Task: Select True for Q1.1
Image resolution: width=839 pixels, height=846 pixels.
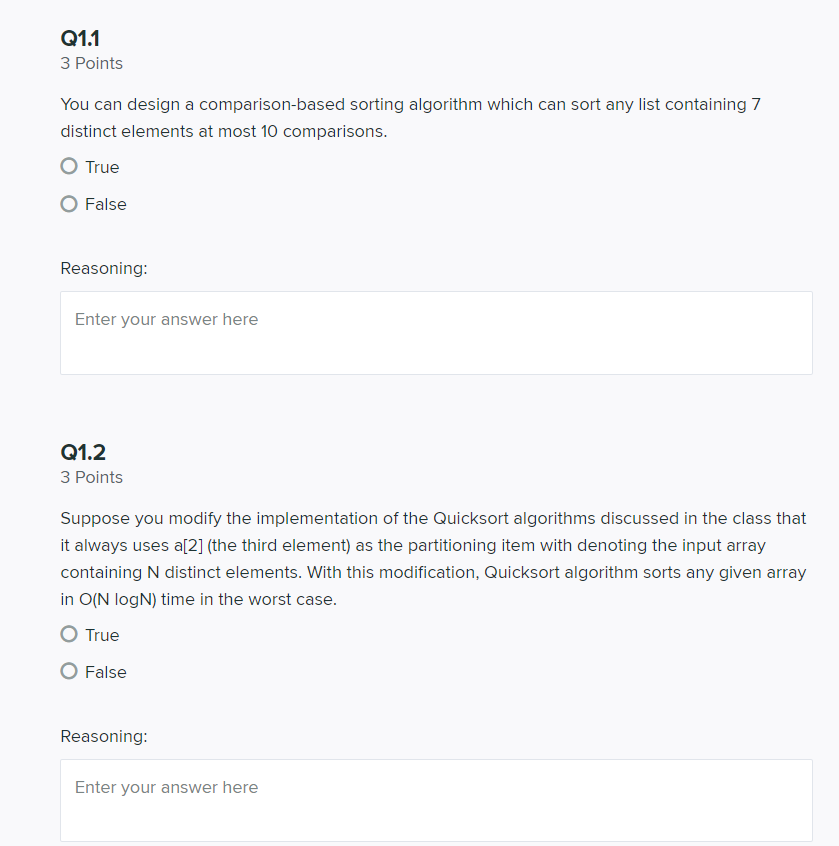Action: click(68, 165)
